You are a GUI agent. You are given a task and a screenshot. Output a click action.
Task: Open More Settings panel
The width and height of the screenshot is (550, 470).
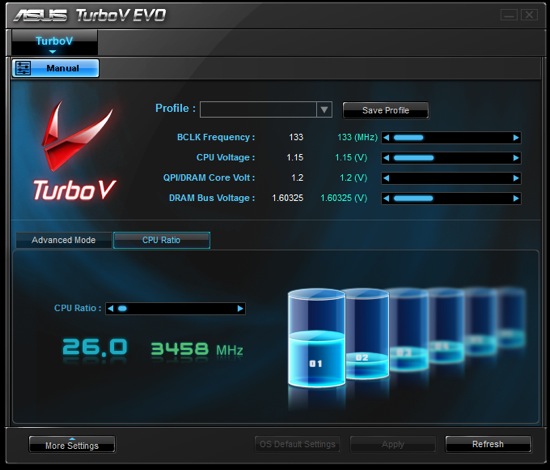coord(72,445)
